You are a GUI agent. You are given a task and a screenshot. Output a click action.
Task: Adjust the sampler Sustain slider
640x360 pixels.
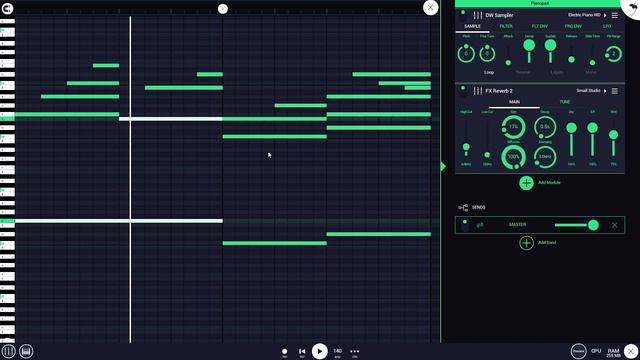pyautogui.click(x=550, y=51)
